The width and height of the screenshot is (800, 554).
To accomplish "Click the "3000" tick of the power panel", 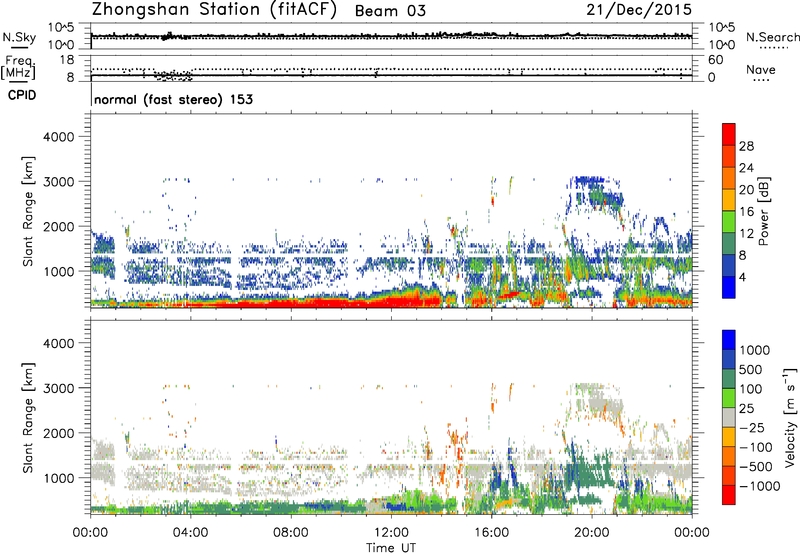I will (x=58, y=182).
